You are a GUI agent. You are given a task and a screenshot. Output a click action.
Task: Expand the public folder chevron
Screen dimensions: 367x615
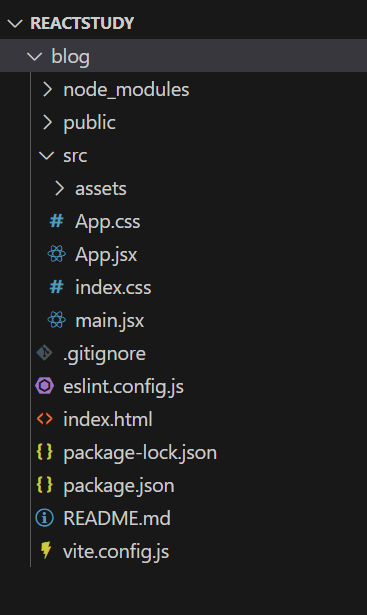click(47, 122)
